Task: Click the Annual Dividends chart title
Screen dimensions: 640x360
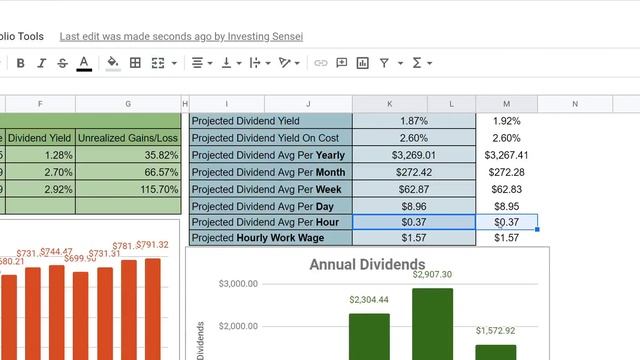Action: coord(367,264)
